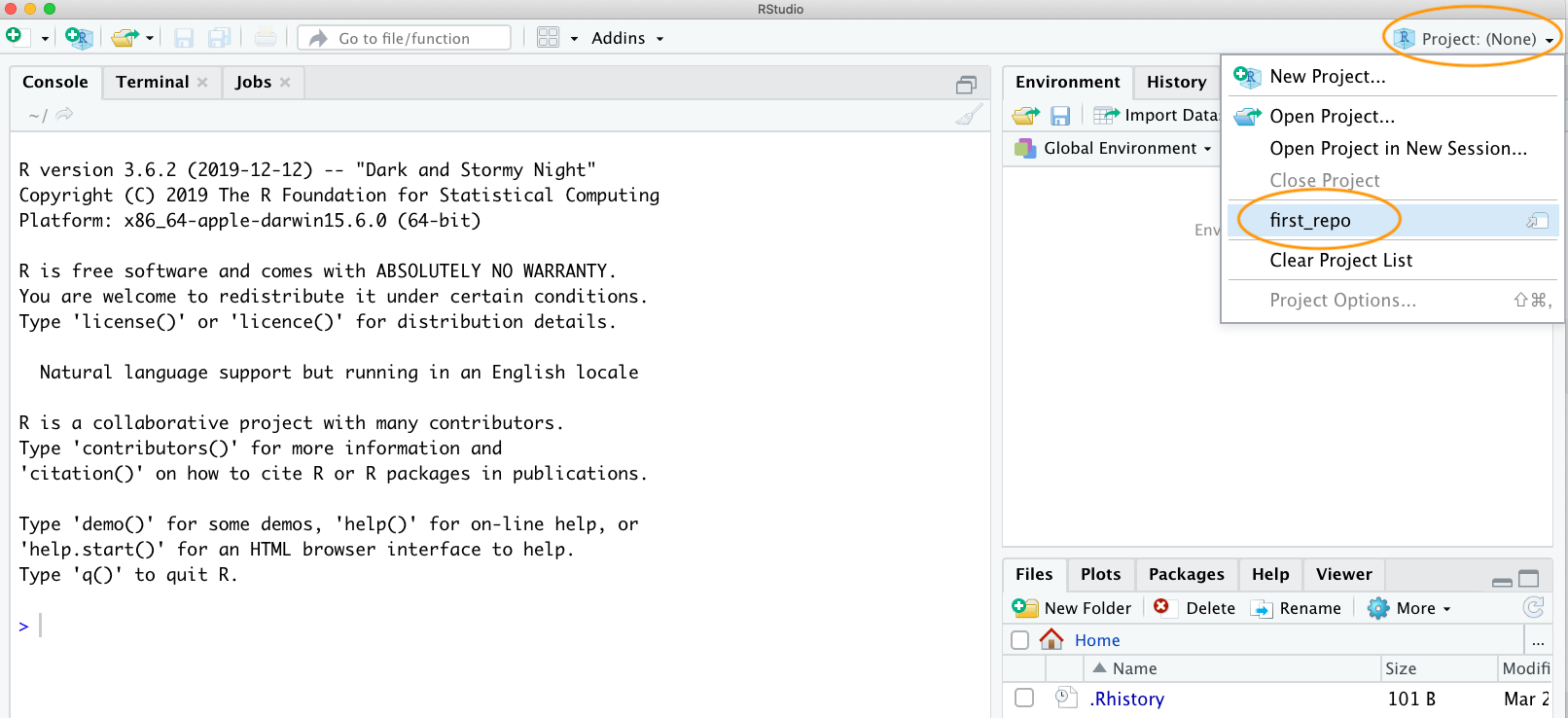
Task: Switch to the Files tab
Action: (1034, 574)
